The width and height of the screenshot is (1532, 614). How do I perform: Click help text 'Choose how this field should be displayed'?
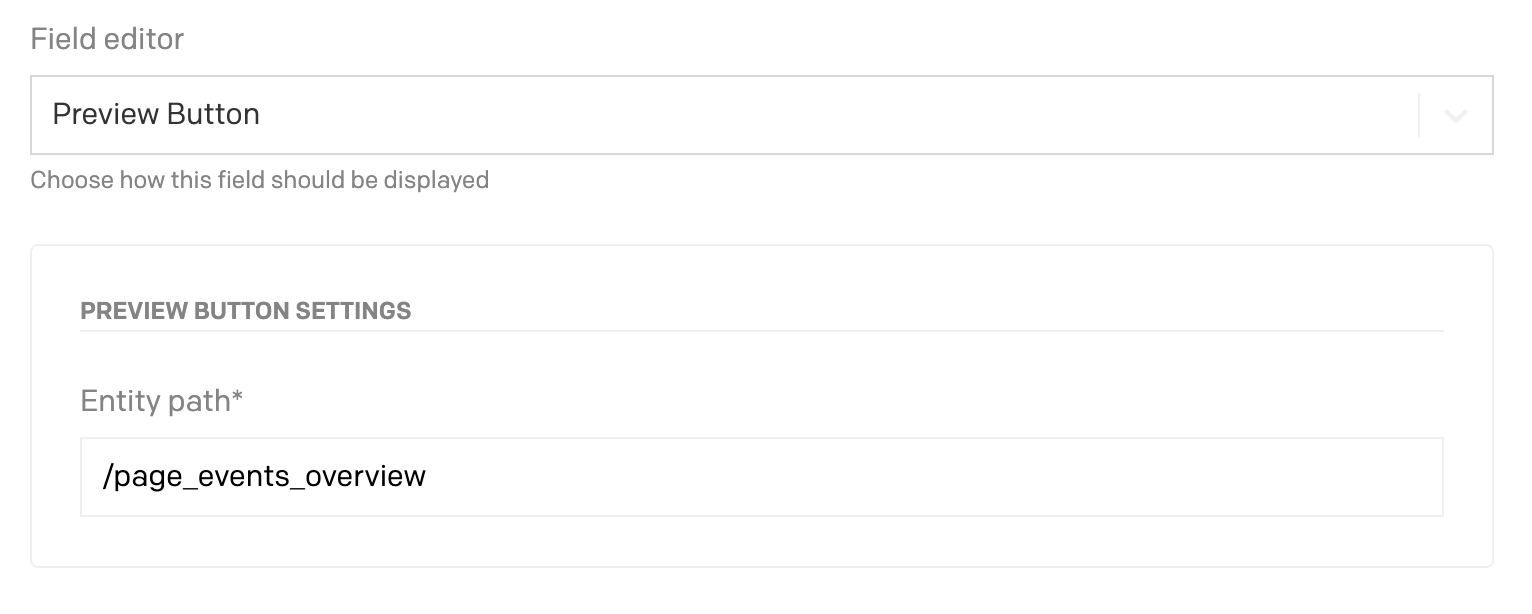click(x=259, y=181)
